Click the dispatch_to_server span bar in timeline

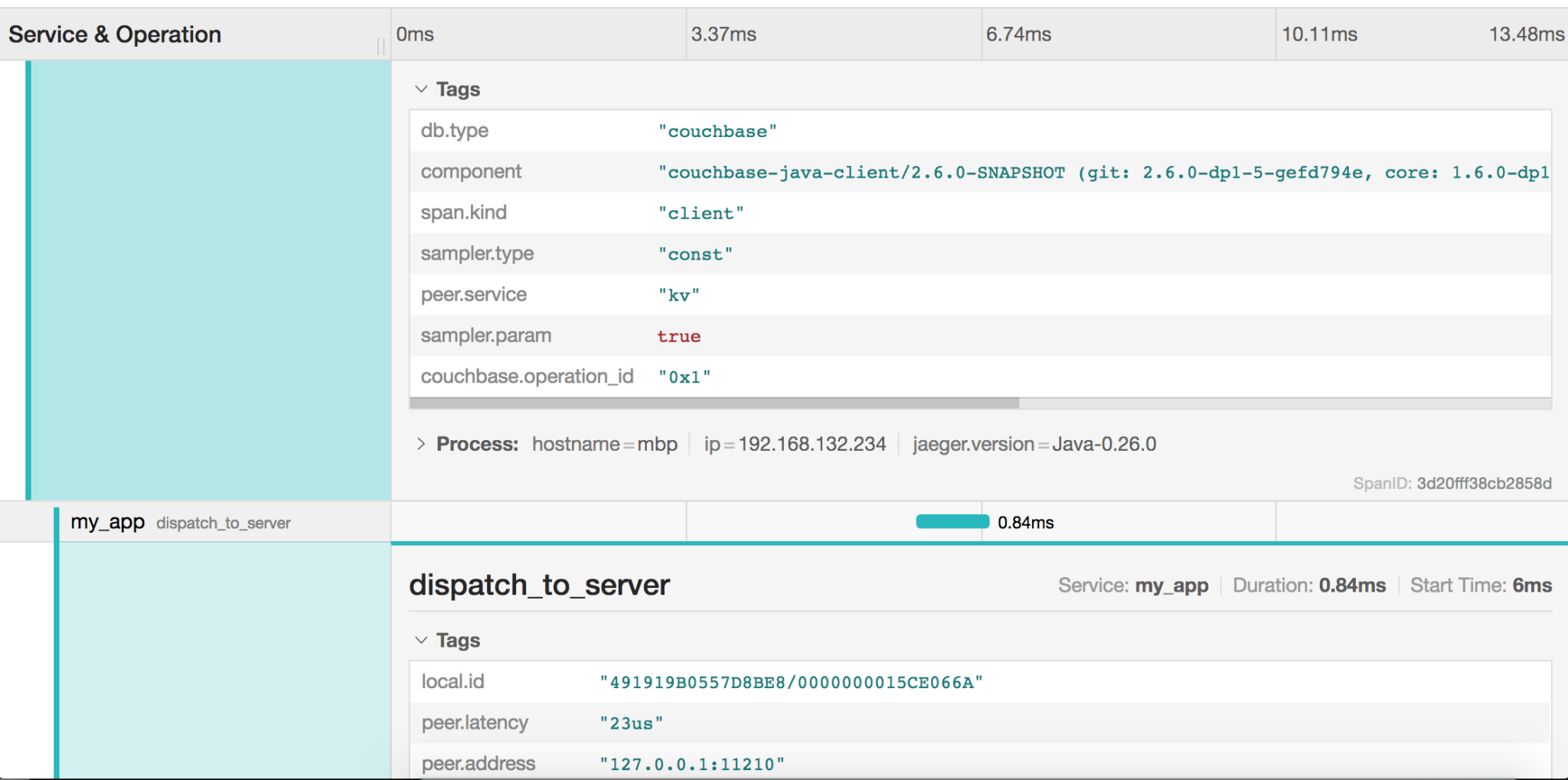951,521
